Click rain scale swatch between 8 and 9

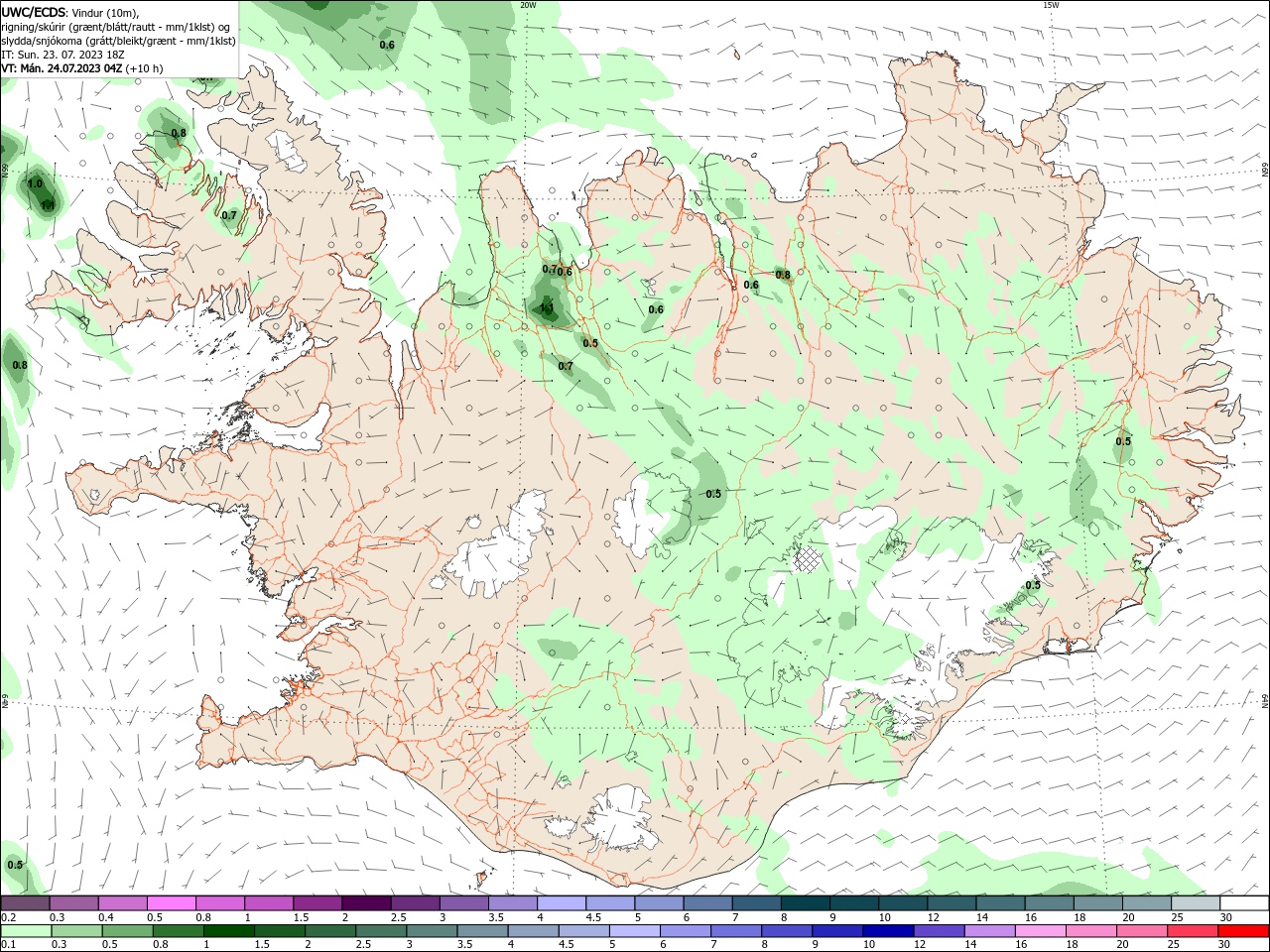click(787, 930)
